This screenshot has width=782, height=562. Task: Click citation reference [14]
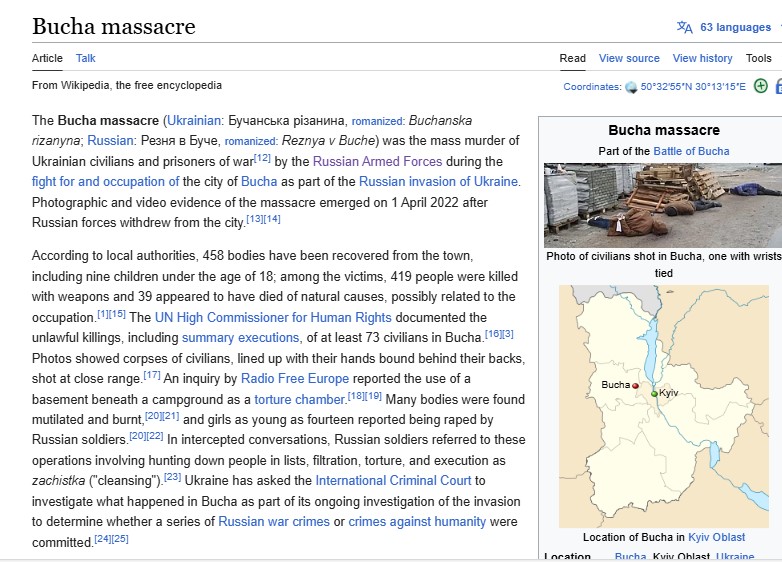pyautogui.click(x=272, y=219)
